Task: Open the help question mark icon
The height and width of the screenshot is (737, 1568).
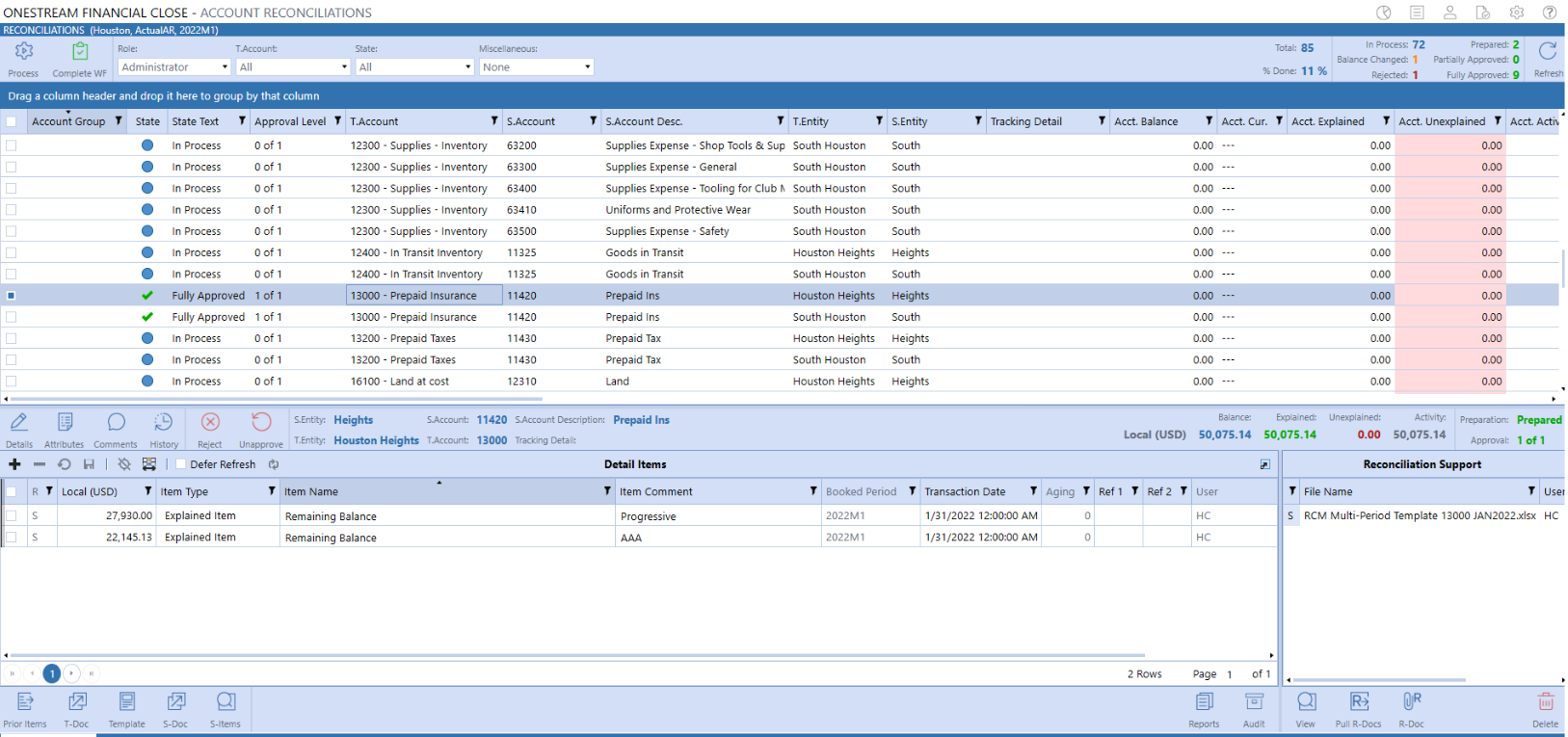Action: point(1550,13)
